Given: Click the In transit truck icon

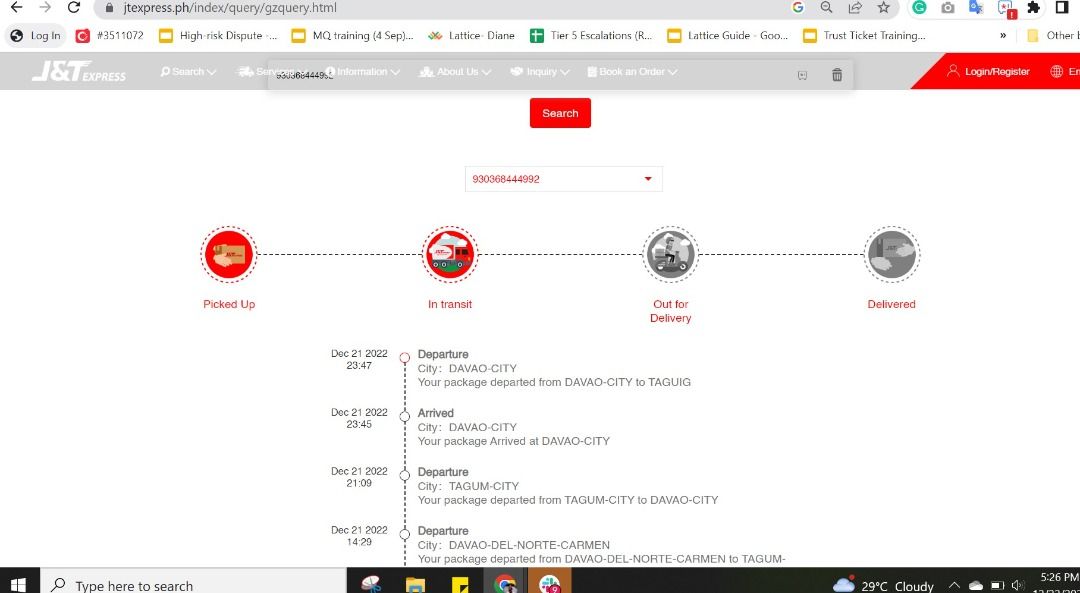Looking at the screenshot, I should click(x=450, y=254).
